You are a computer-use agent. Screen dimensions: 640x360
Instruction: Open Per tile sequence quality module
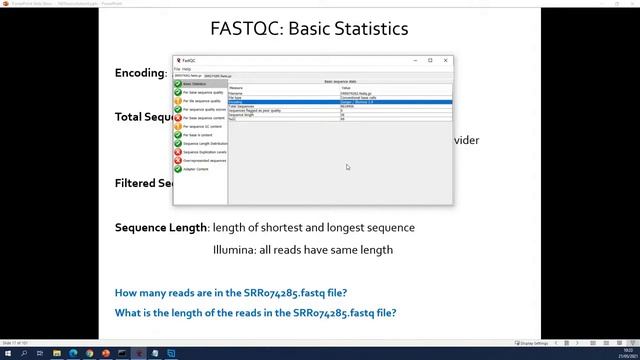point(200,101)
